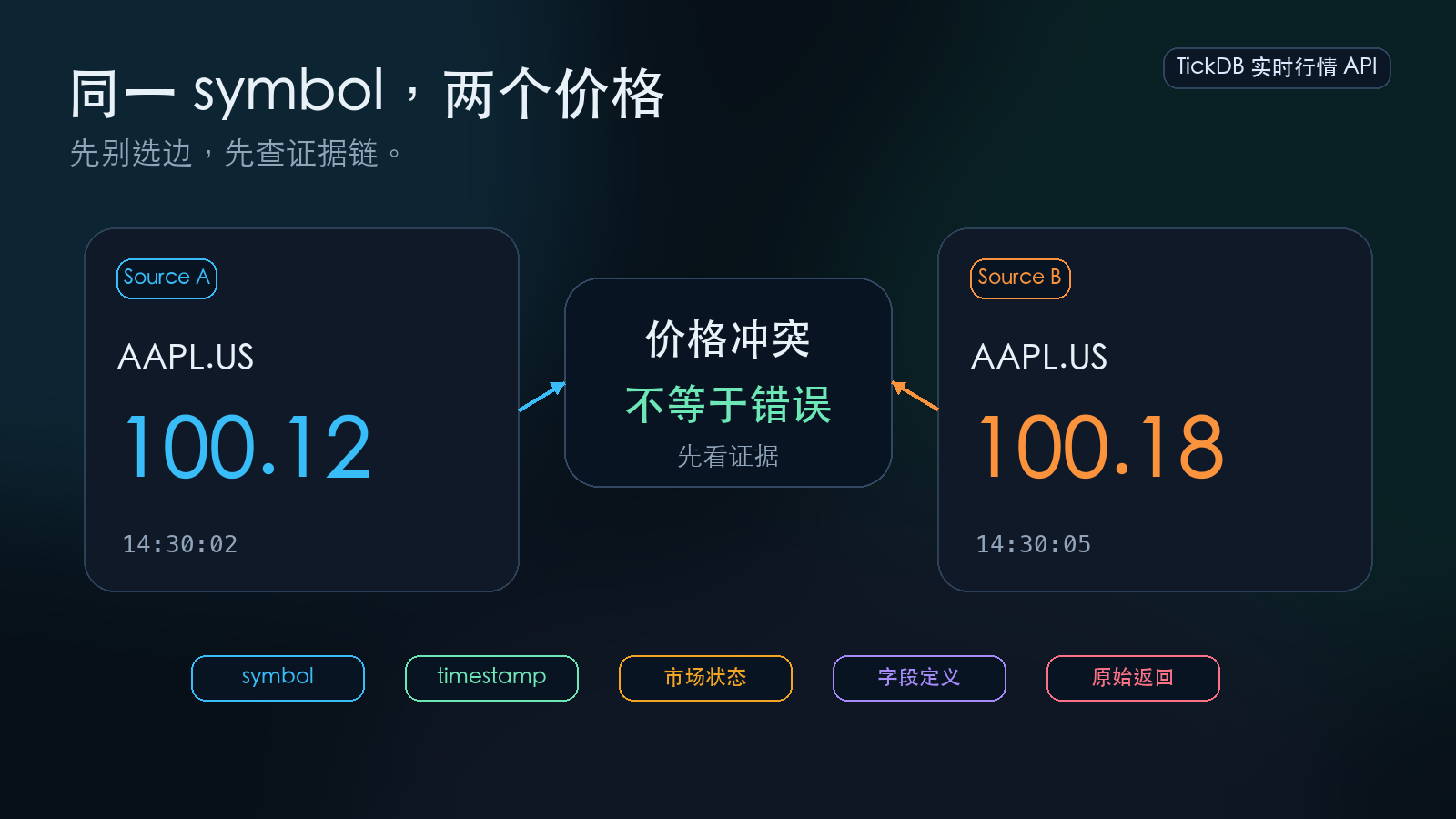Click the blue price 100.12
This screenshot has width=1456, height=819.
(x=248, y=447)
